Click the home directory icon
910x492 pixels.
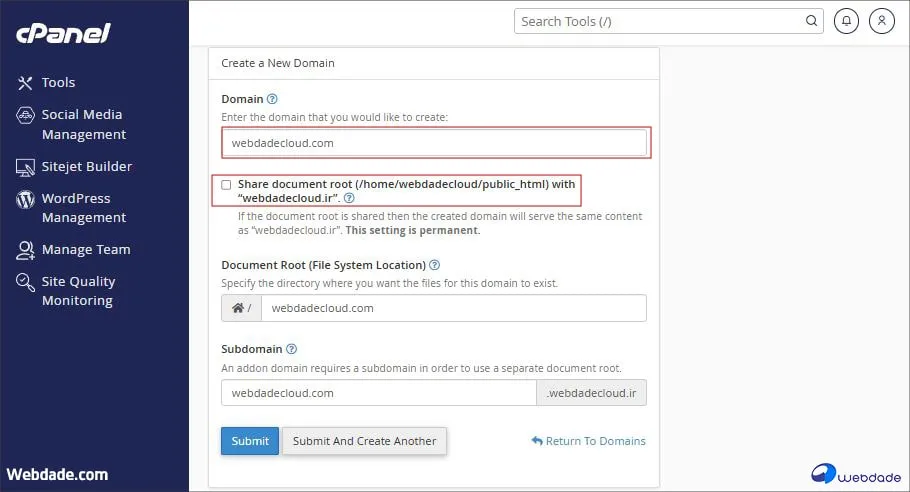coord(238,308)
